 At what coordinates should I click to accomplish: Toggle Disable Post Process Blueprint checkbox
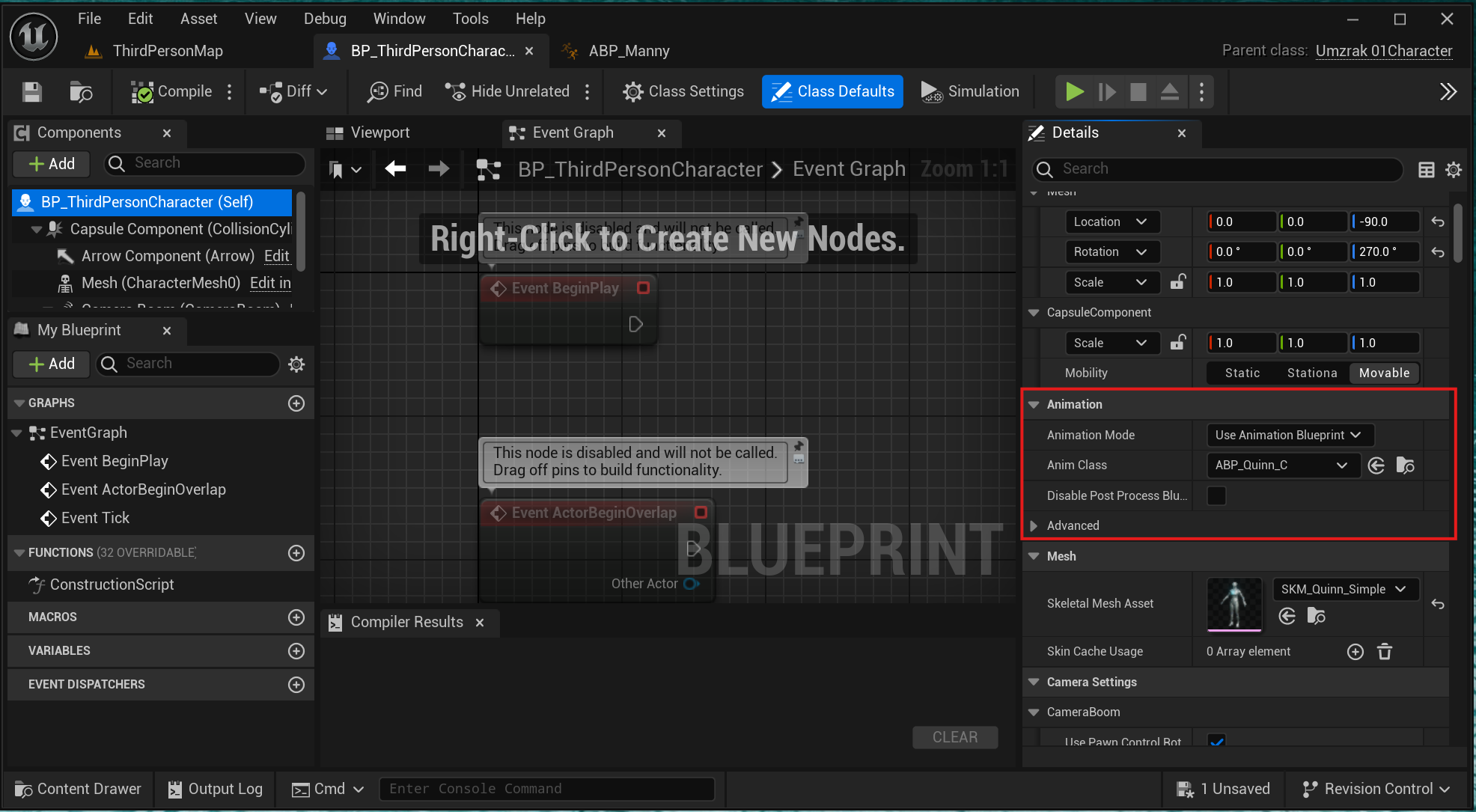coord(1217,495)
